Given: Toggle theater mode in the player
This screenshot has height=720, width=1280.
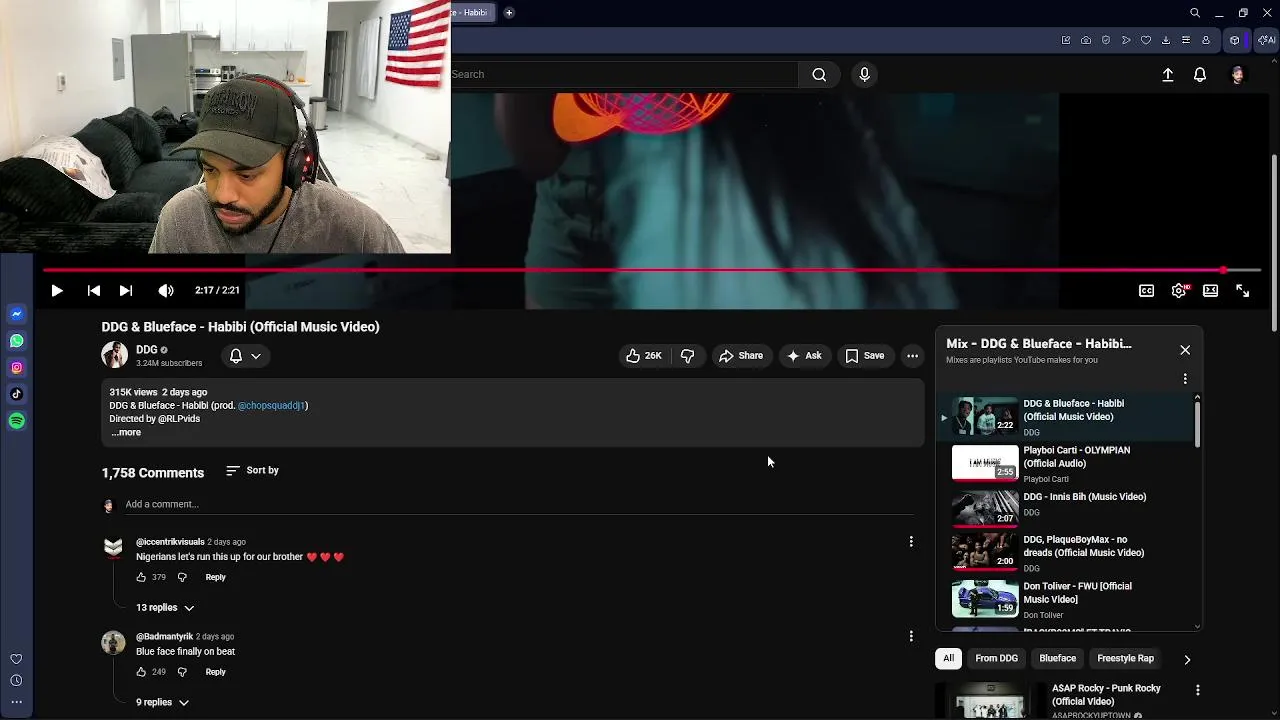Looking at the screenshot, I should [x=1211, y=291].
